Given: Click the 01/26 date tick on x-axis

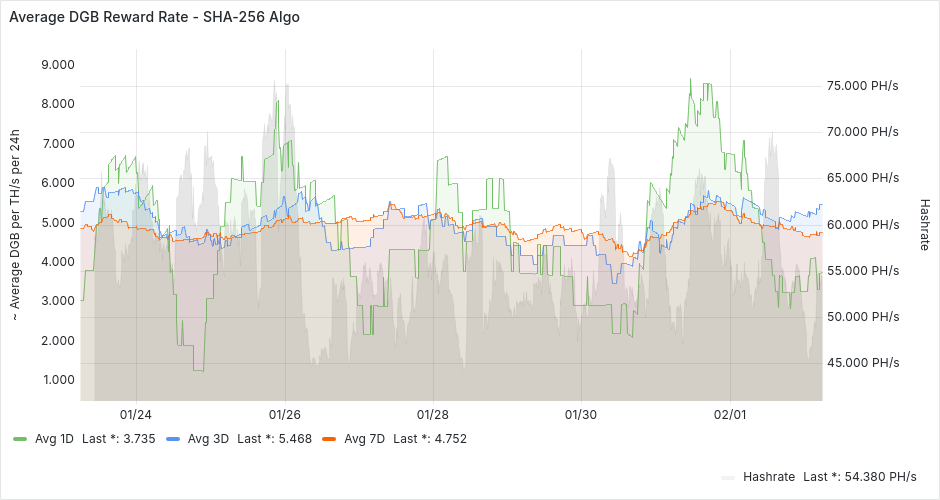Looking at the screenshot, I should point(285,414).
